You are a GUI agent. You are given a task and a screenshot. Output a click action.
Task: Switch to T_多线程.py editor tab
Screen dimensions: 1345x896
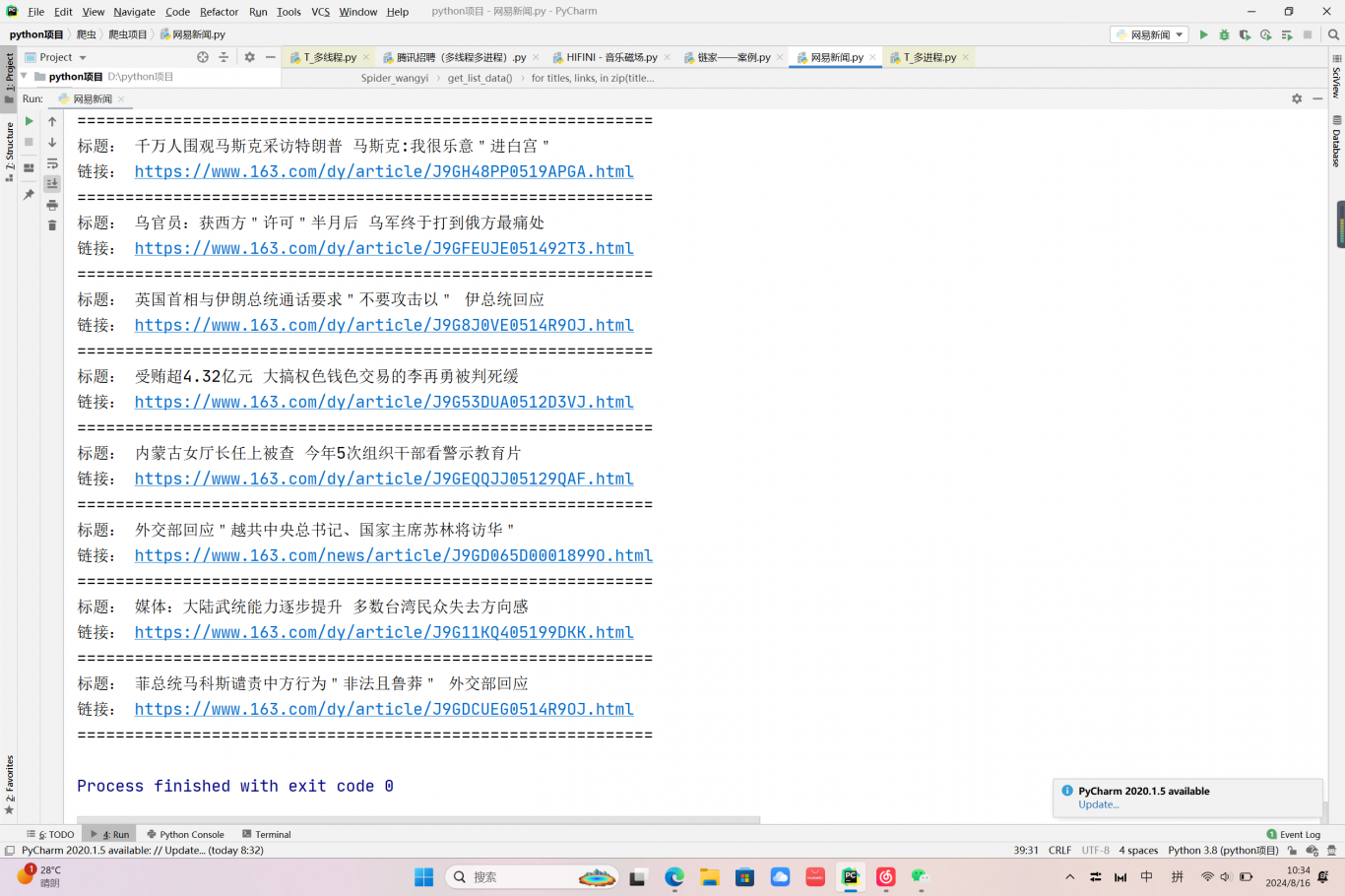[329, 57]
